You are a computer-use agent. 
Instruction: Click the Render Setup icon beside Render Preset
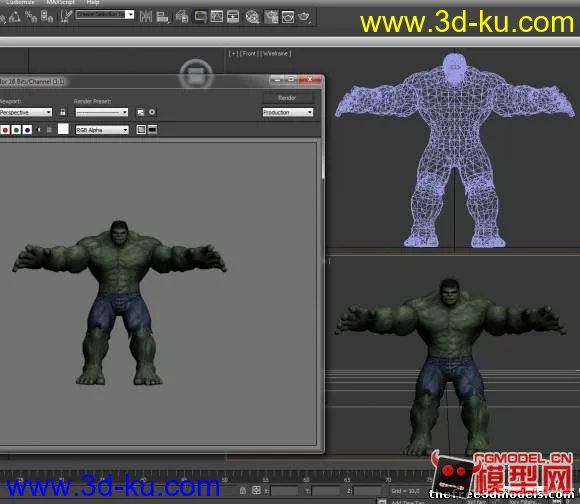[x=140, y=112]
